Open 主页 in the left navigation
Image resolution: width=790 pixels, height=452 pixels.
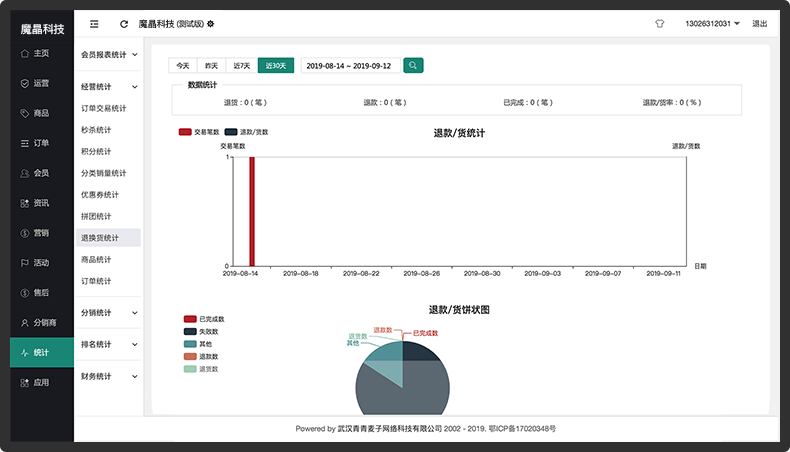pos(36,53)
